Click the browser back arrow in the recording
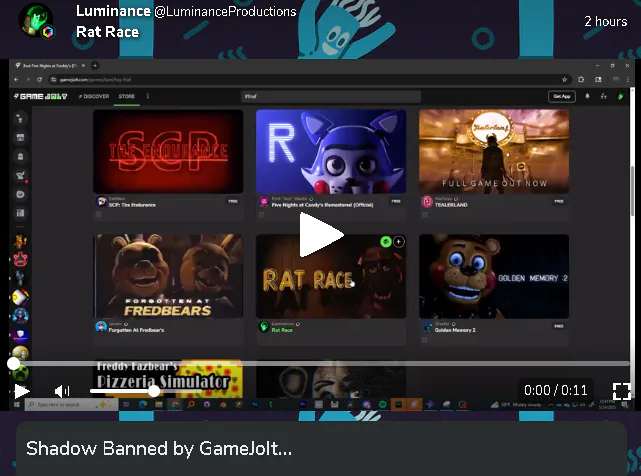Image resolution: width=641 pixels, height=476 pixels. pos(16,80)
